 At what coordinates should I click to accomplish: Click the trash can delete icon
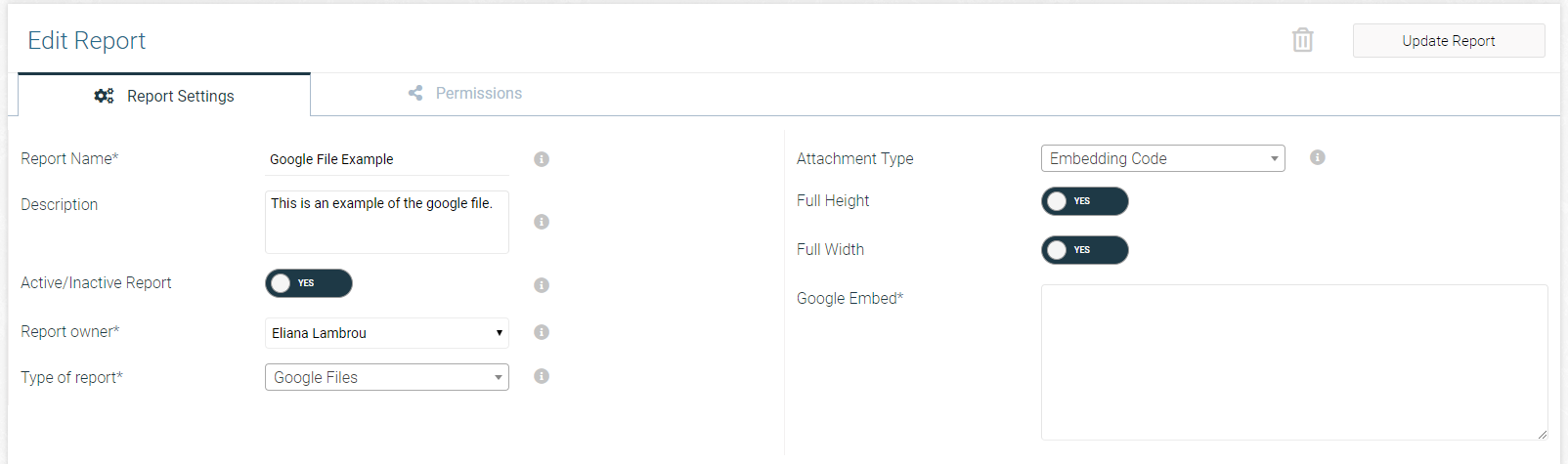[1302, 40]
